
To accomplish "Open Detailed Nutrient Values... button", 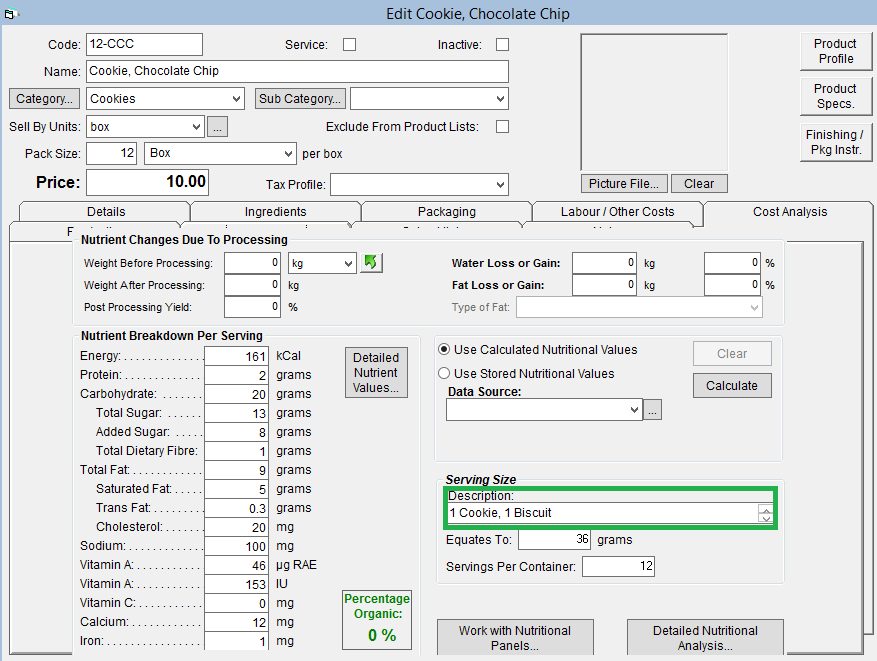I will 376,372.
